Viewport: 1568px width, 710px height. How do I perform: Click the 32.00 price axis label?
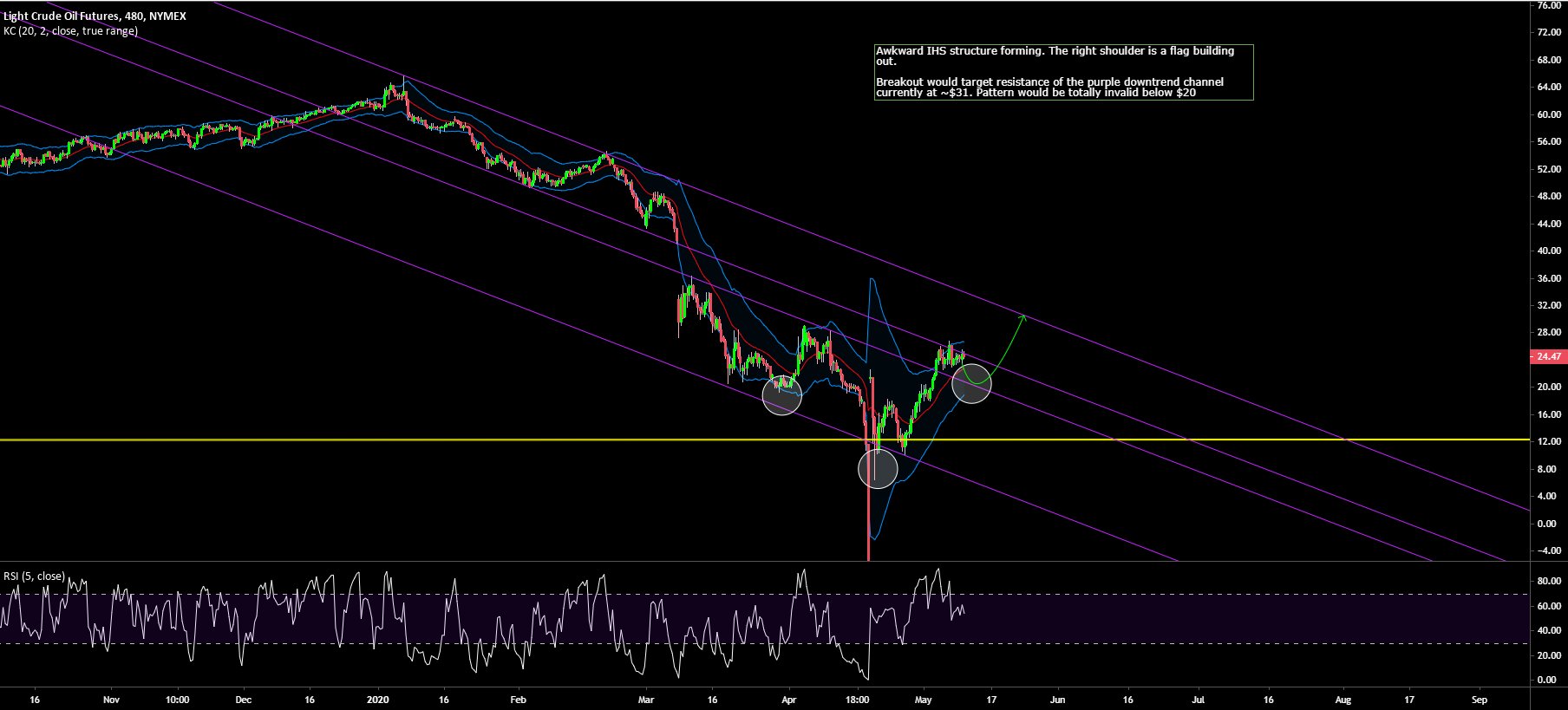click(1549, 305)
